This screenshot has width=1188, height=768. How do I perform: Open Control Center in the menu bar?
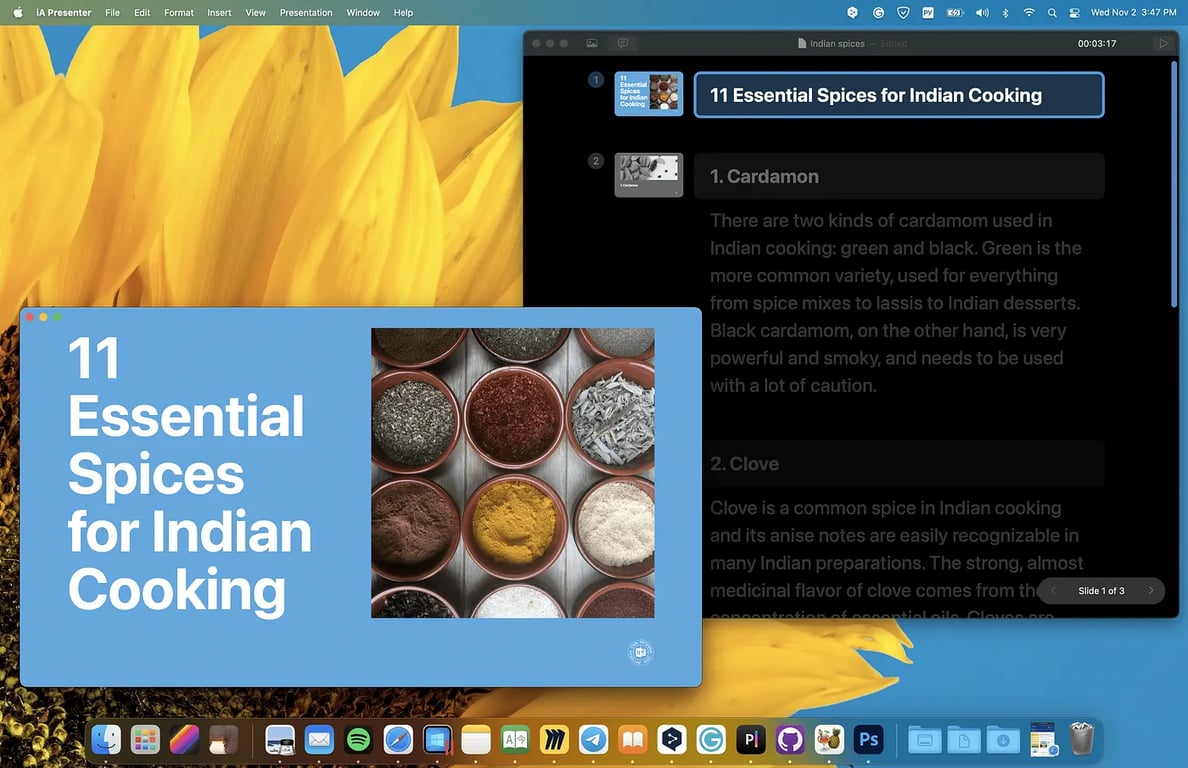tap(1075, 13)
